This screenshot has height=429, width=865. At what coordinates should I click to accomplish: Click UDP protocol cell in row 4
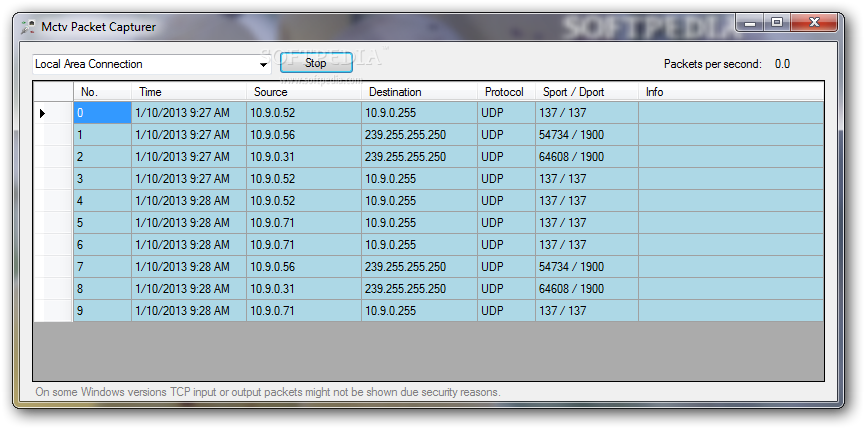point(506,201)
